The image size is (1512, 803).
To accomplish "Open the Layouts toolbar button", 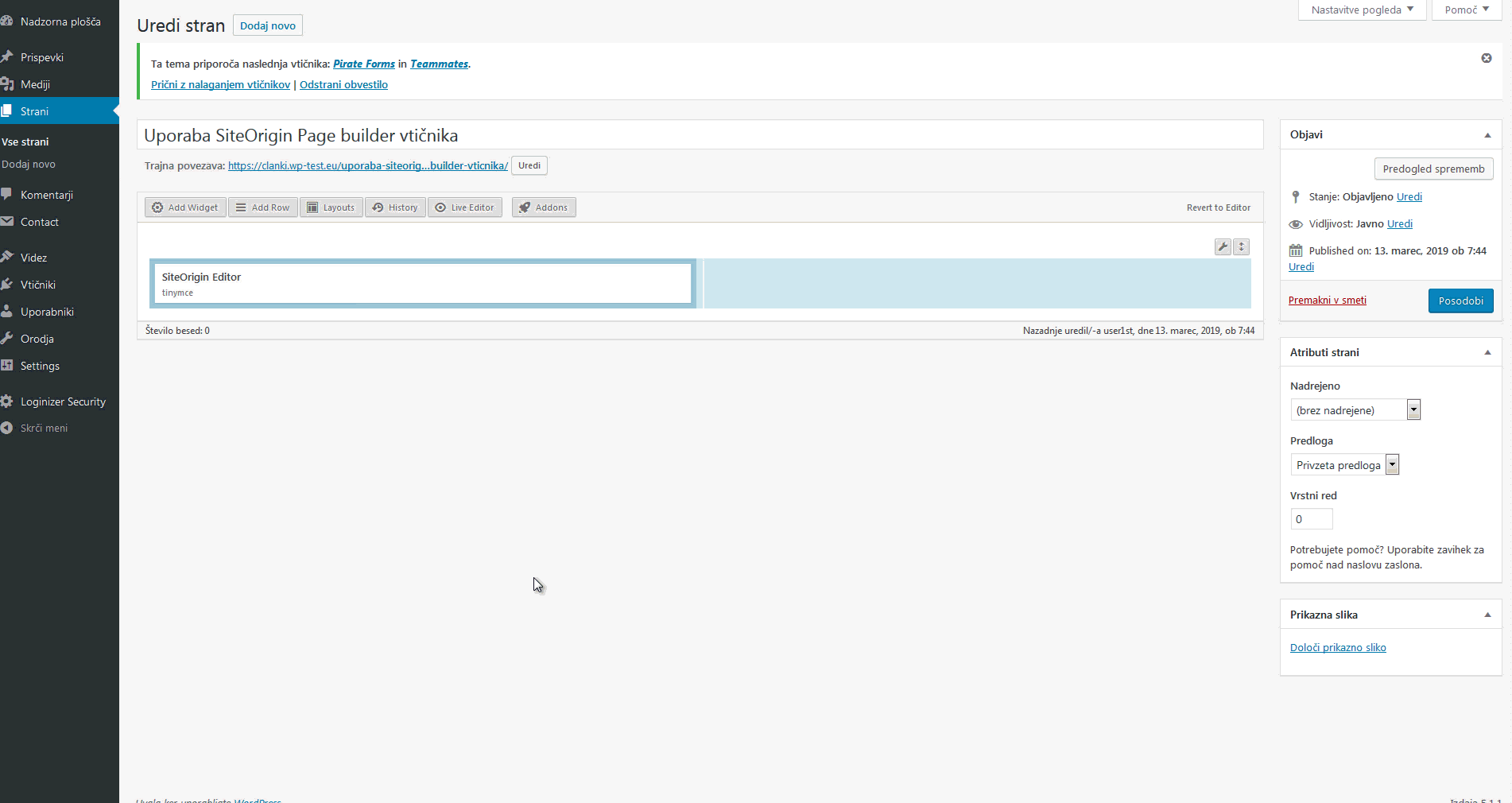I will pyautogui.click(x=331, y=208).
